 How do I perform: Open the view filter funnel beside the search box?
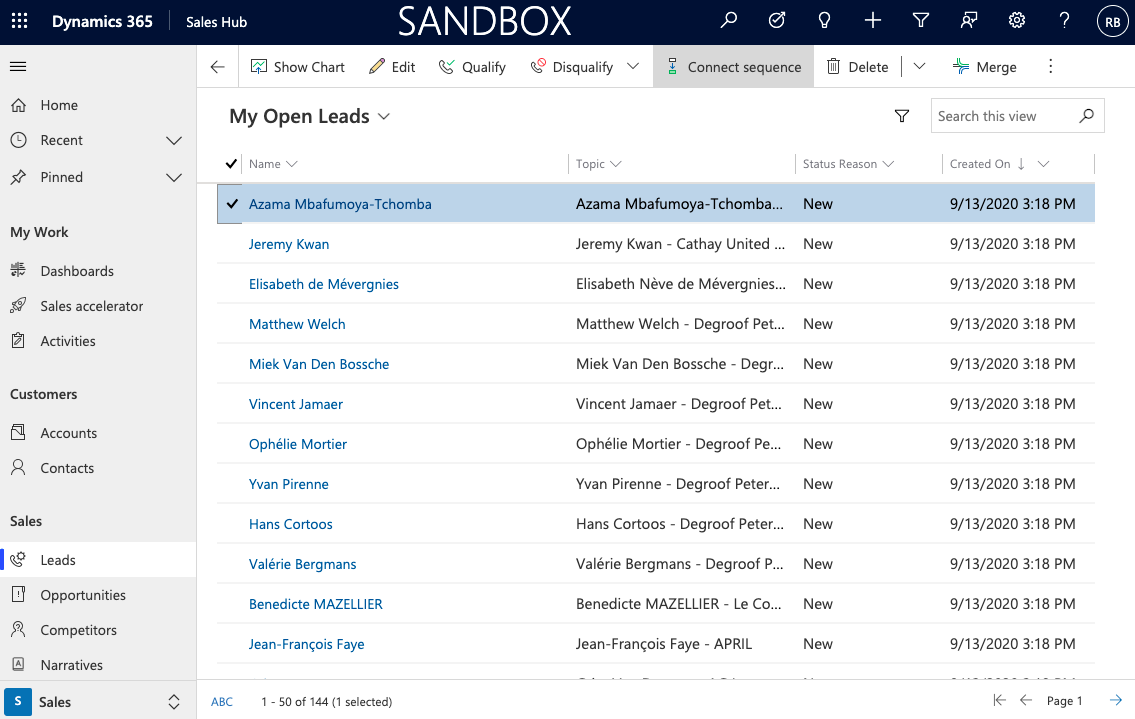click(902, 116)
